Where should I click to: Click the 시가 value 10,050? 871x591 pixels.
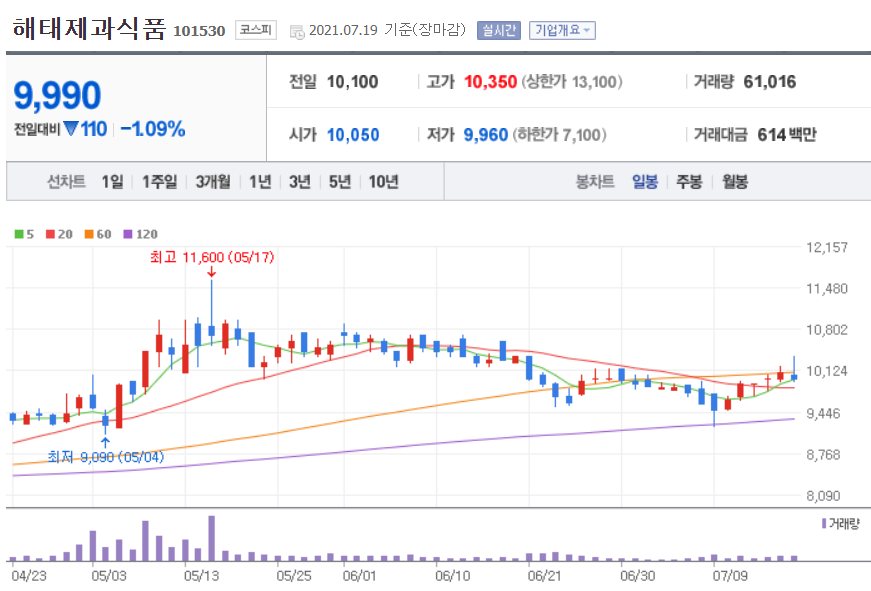coord(353,135)
